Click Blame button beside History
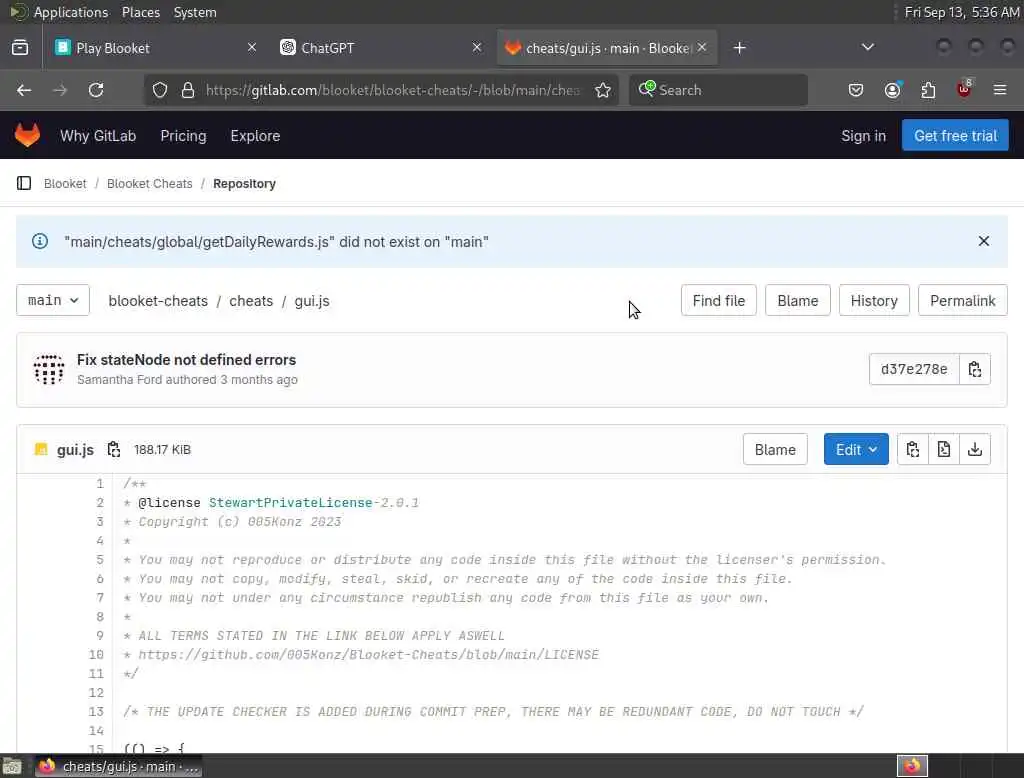This screenshot has height=778, width=1024. [x=797, y=300]
